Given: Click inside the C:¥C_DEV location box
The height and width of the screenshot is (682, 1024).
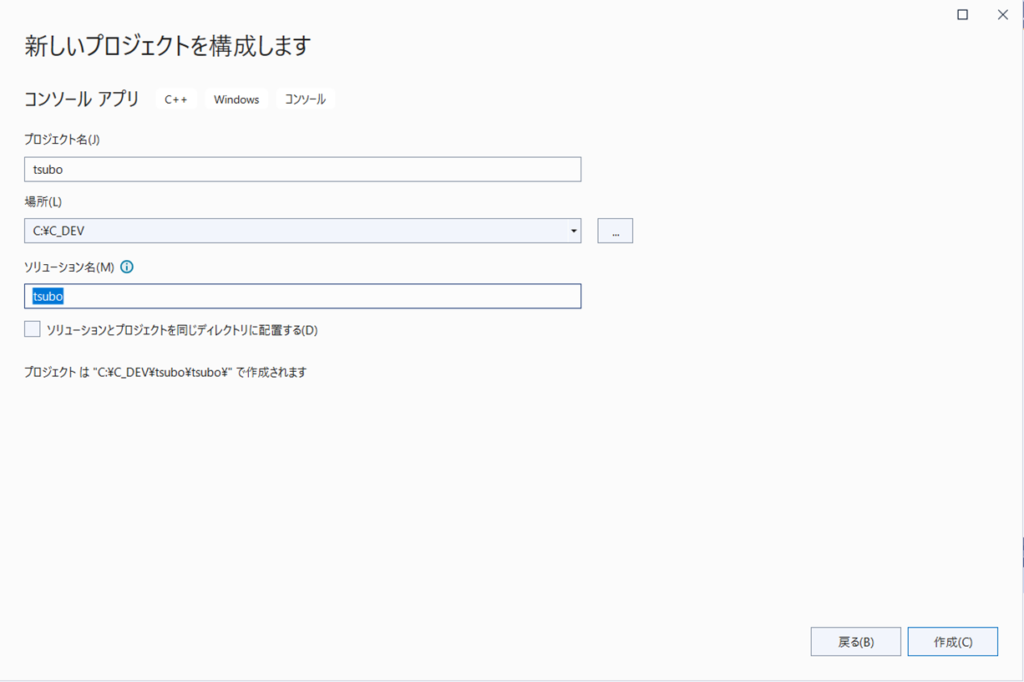Looking at the screenshot, I should pos(290,231).
